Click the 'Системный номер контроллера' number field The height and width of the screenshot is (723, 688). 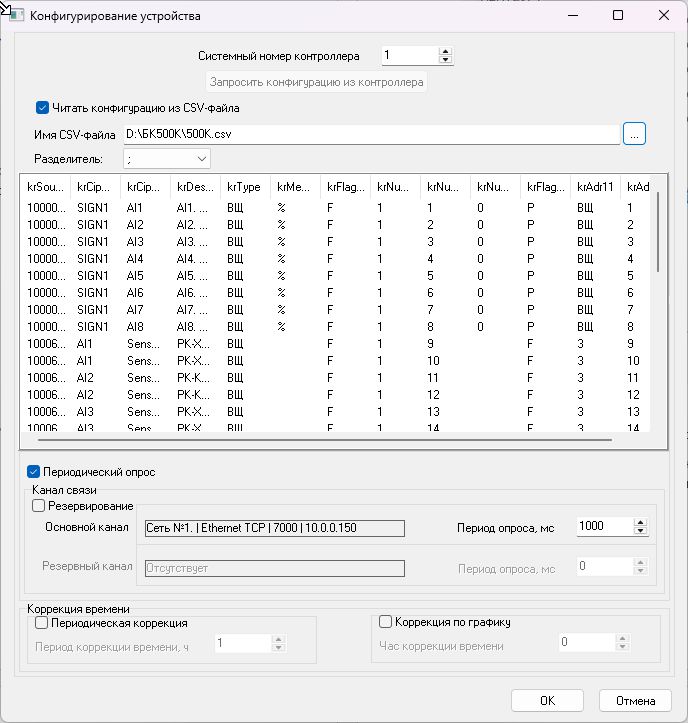point(410,55)
